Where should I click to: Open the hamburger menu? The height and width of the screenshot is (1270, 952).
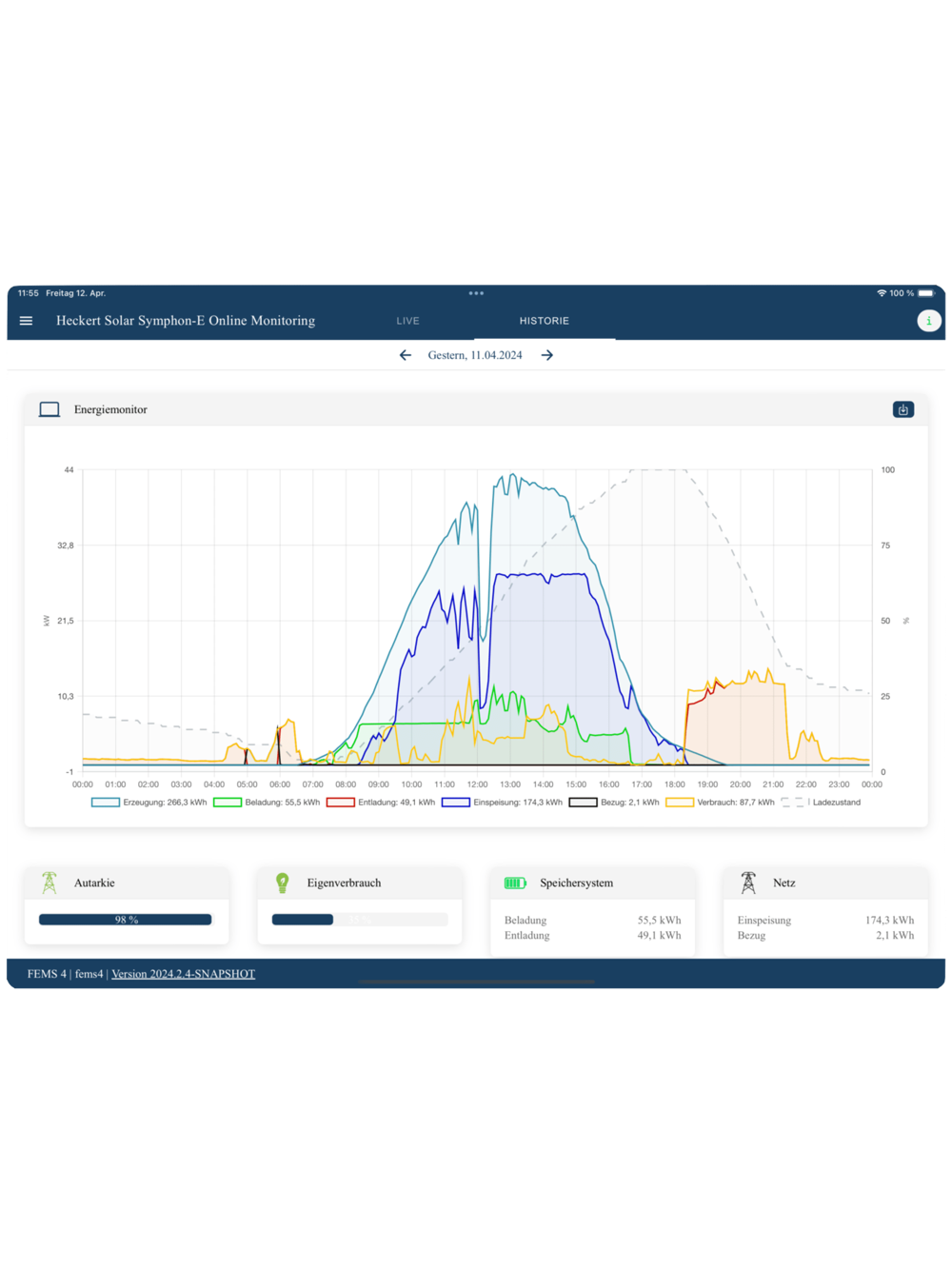tap(26, 321)
